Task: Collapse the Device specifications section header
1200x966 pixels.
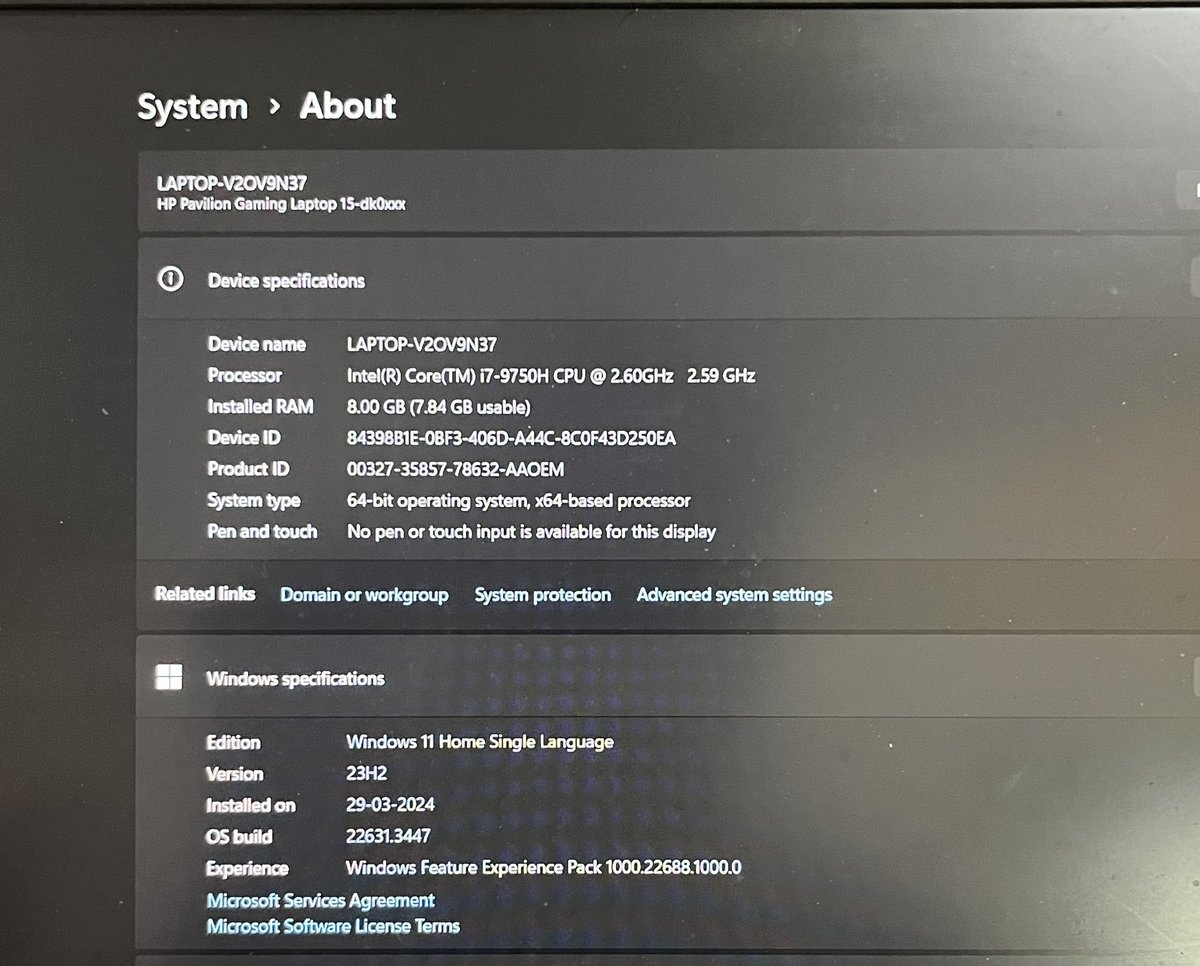Action: pyautogui.click(x=668, y=280)
